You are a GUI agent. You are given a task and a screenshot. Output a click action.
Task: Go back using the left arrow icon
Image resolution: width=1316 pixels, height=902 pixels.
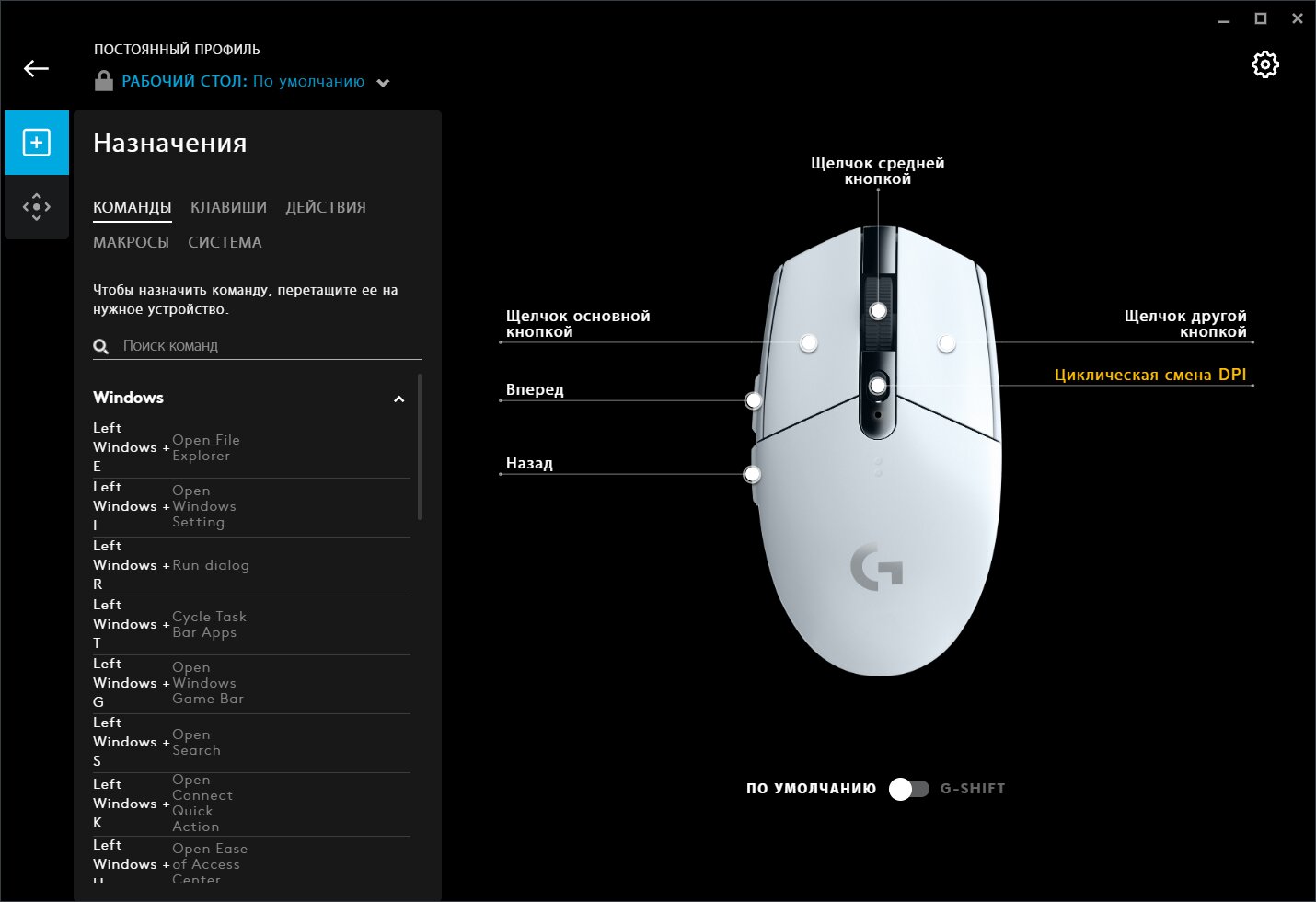point(36,68)
